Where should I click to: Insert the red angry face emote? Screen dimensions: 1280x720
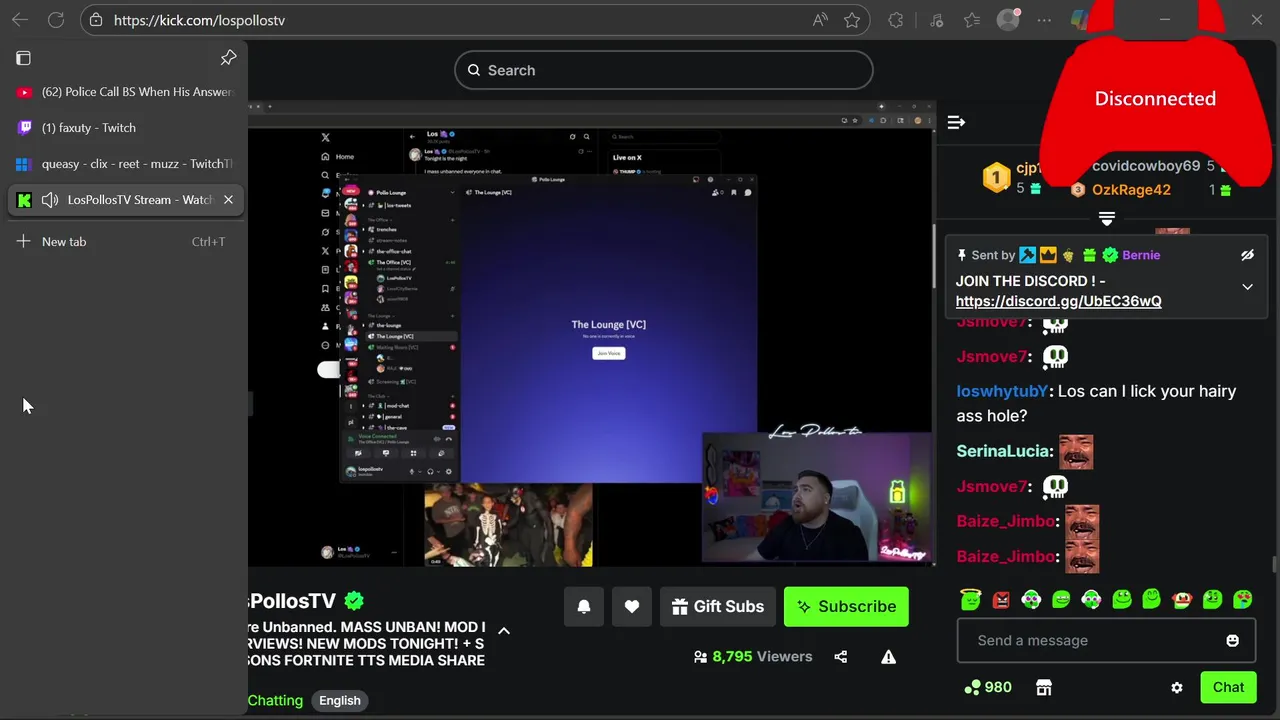1001,599
